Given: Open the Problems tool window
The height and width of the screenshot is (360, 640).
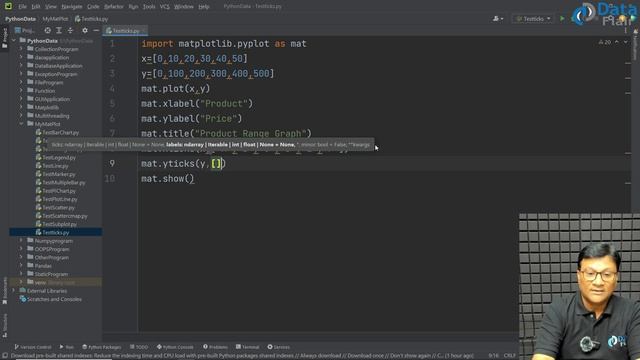Looking at the screenshot, I should point(216,347).
